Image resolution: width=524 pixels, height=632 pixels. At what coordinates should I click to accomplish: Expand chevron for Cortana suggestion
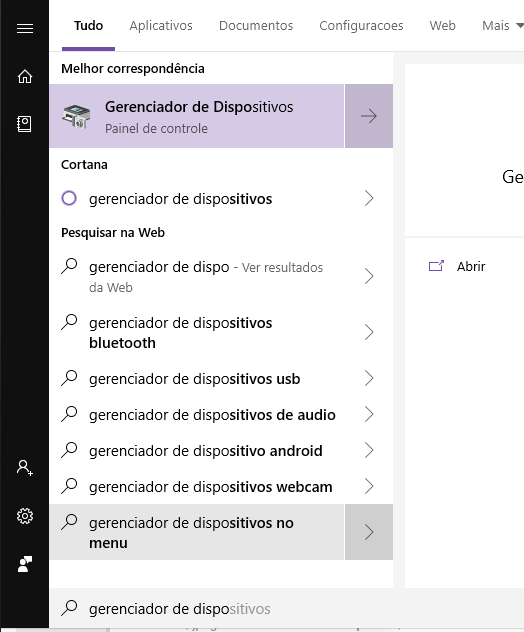click(369, 198)
